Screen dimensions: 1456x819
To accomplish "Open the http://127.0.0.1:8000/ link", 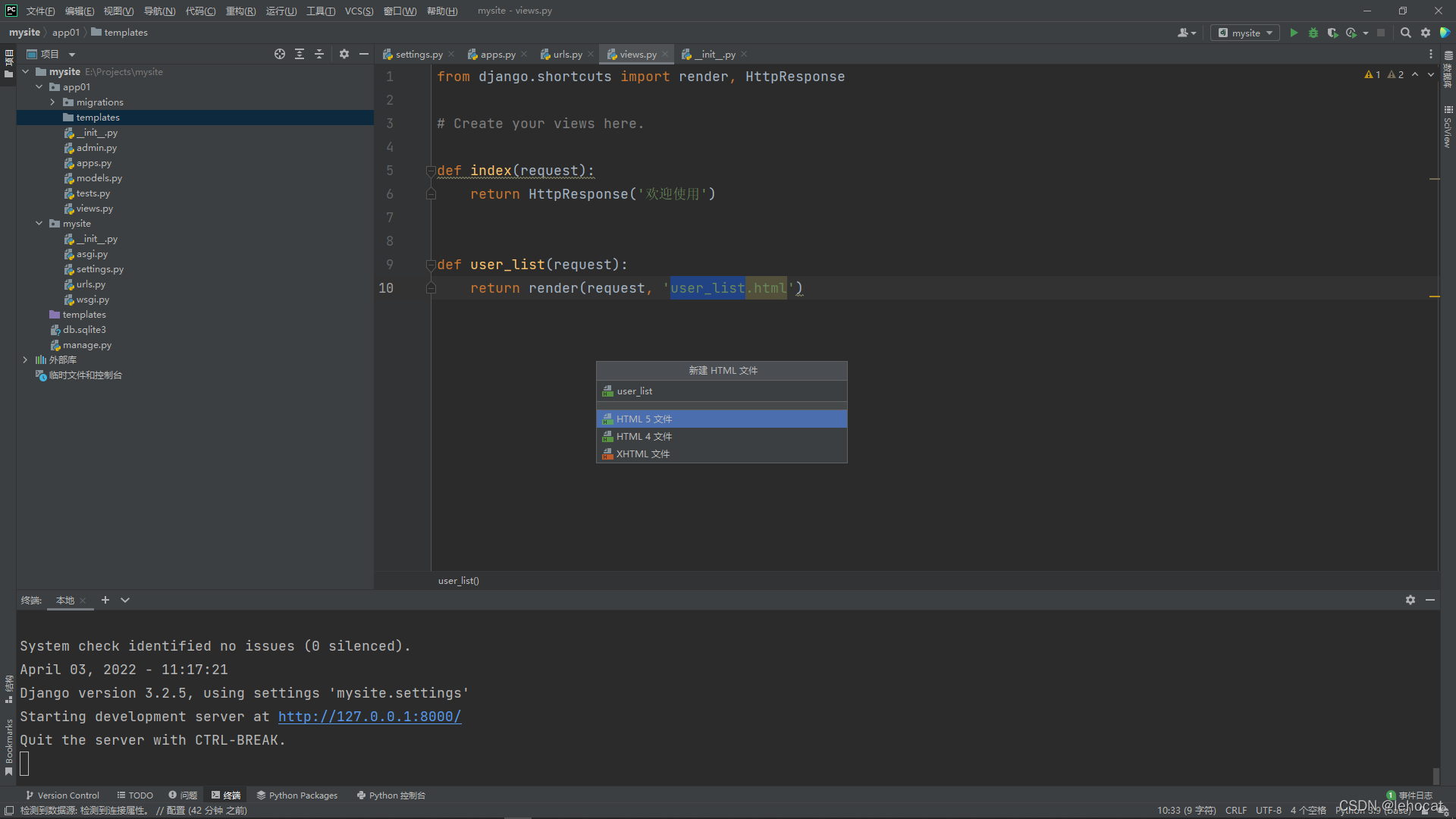I will (369, 717).
